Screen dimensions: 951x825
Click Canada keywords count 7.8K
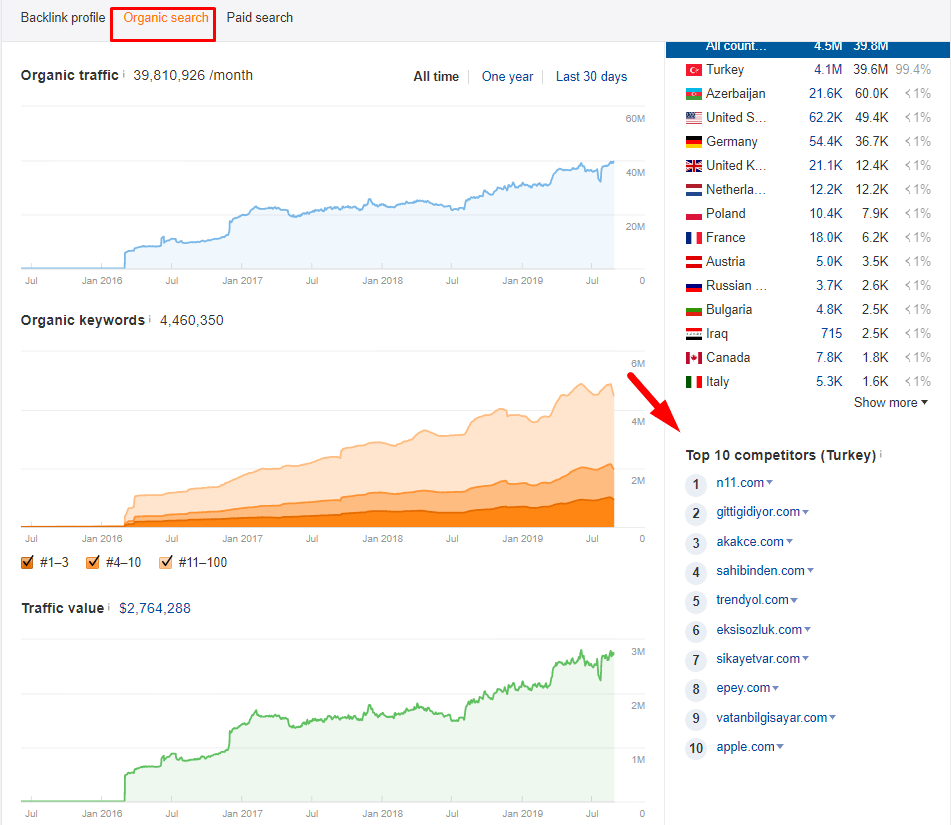[x=829, y=357]
